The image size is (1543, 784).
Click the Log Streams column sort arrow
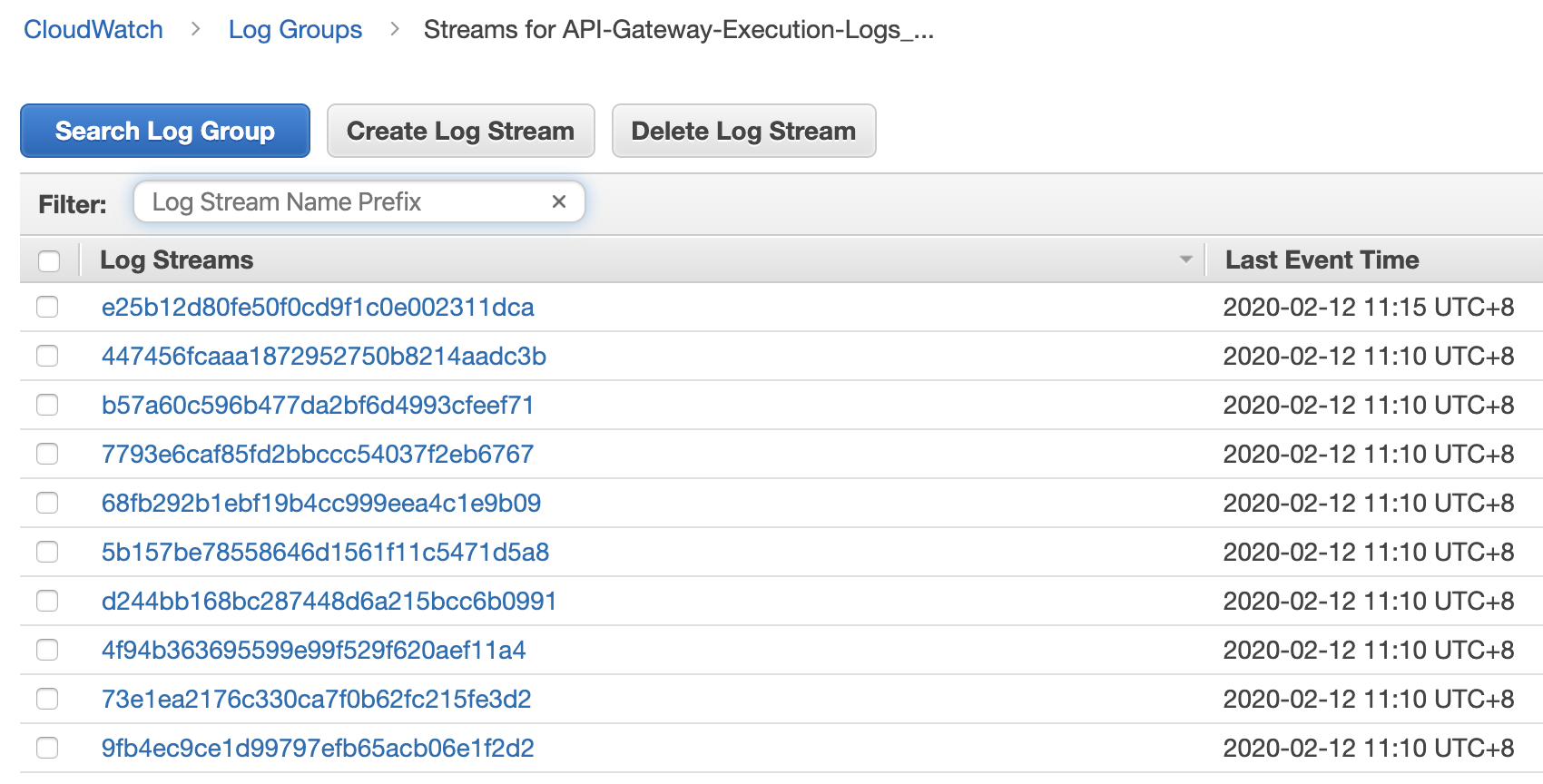tap(1185, 260)
